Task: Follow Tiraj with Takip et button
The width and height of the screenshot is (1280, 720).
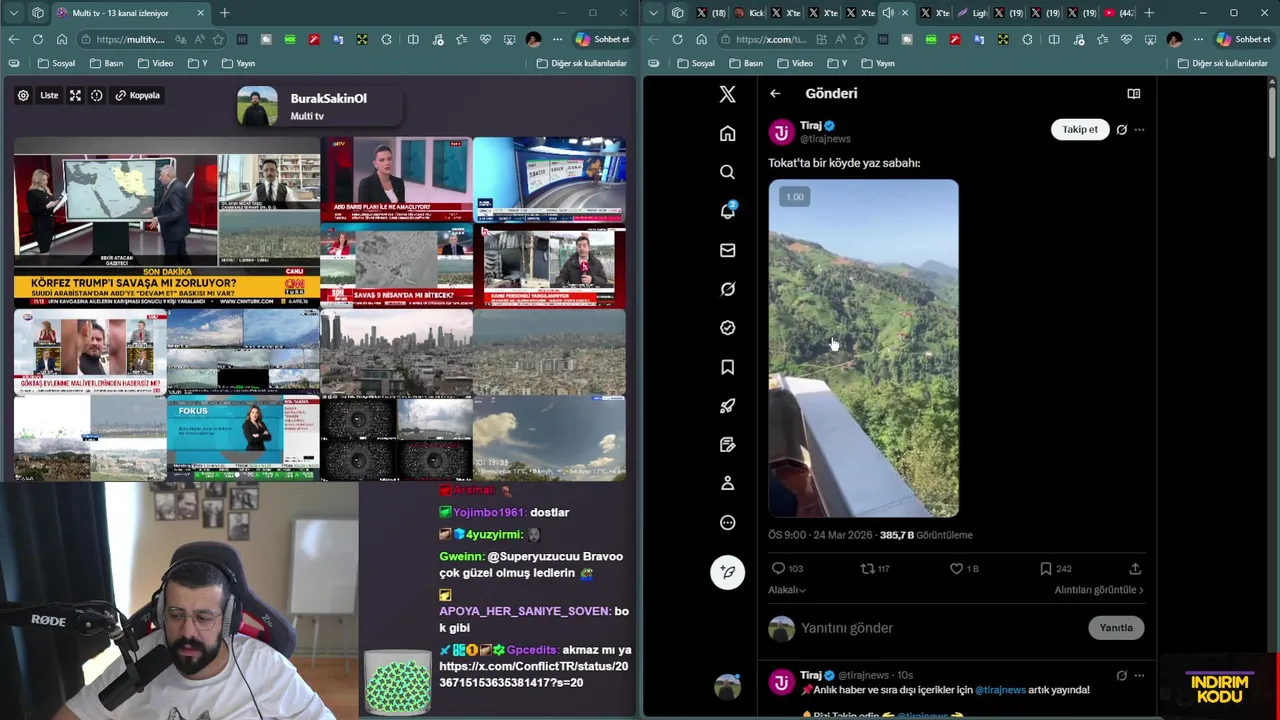Action: pyautogui.click(x=1080, y=129)
